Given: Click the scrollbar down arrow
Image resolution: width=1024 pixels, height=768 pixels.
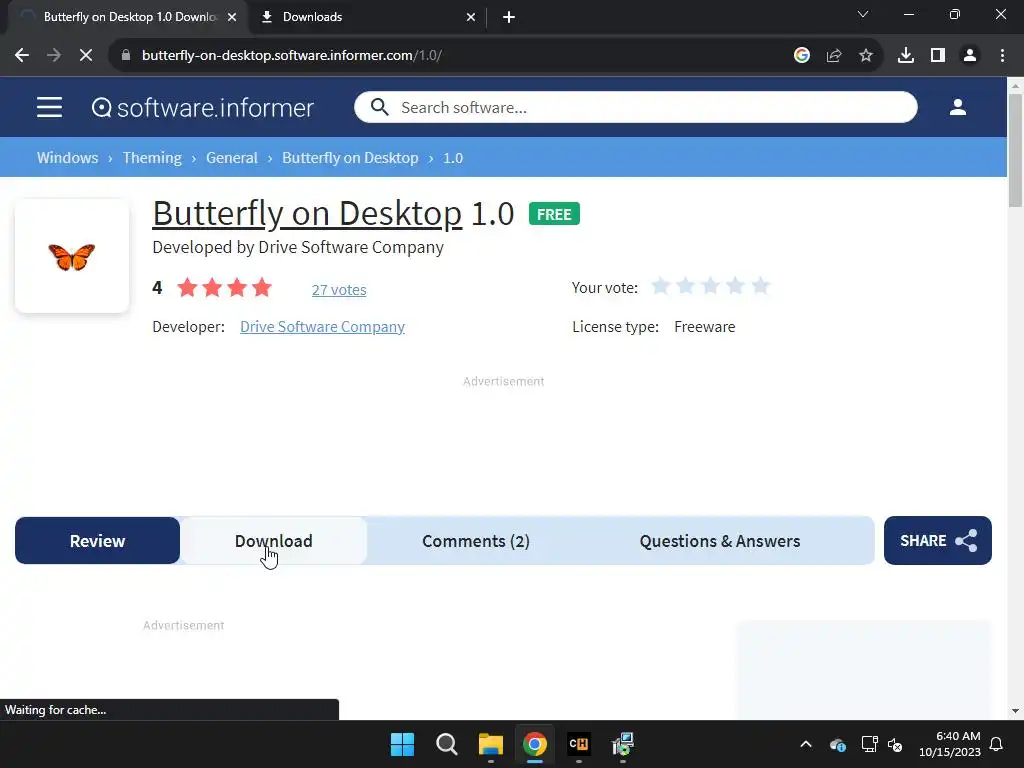Looking at the screenshot, I should point(1015,711).
